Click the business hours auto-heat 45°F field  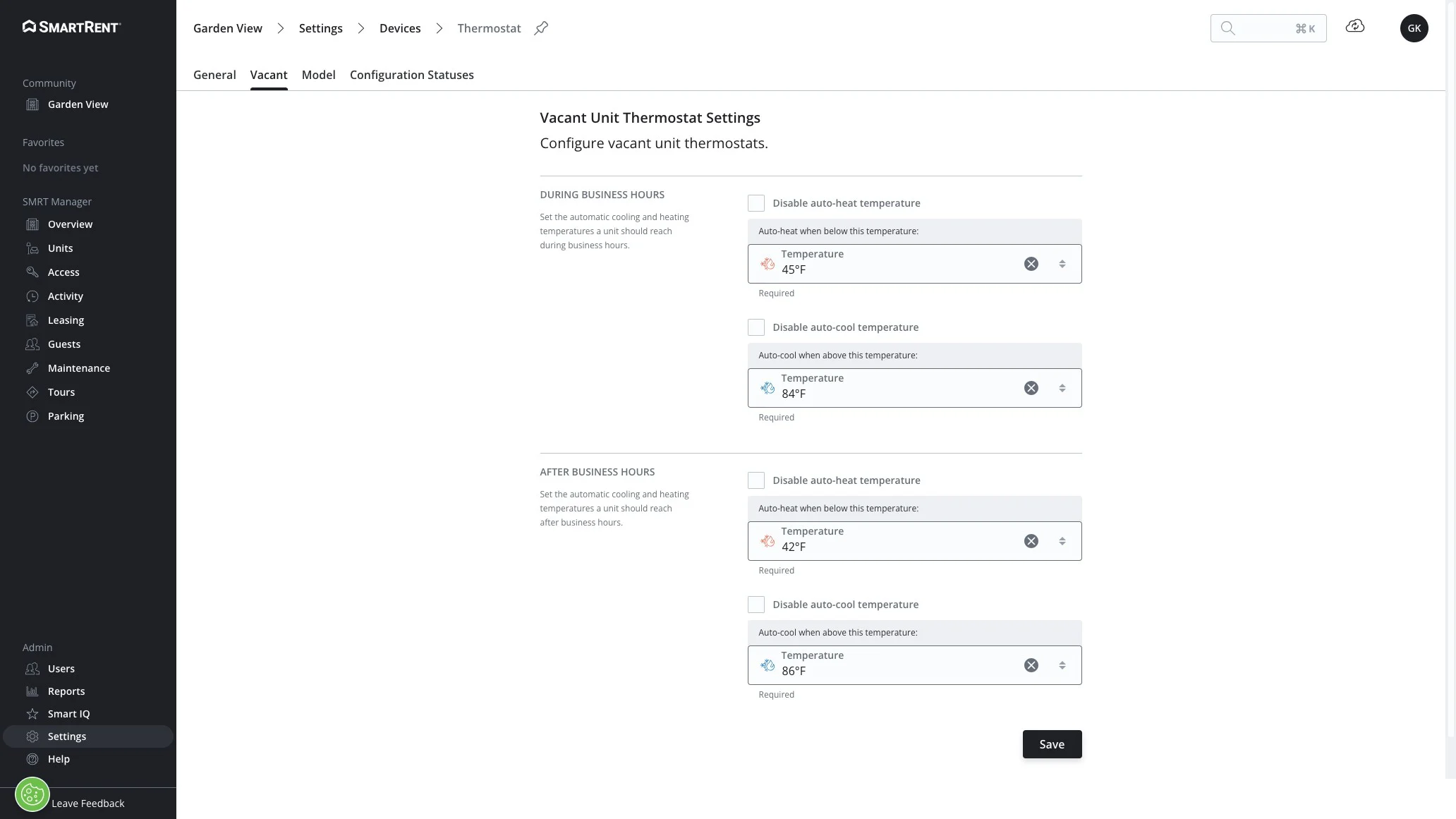coord(914,264)
